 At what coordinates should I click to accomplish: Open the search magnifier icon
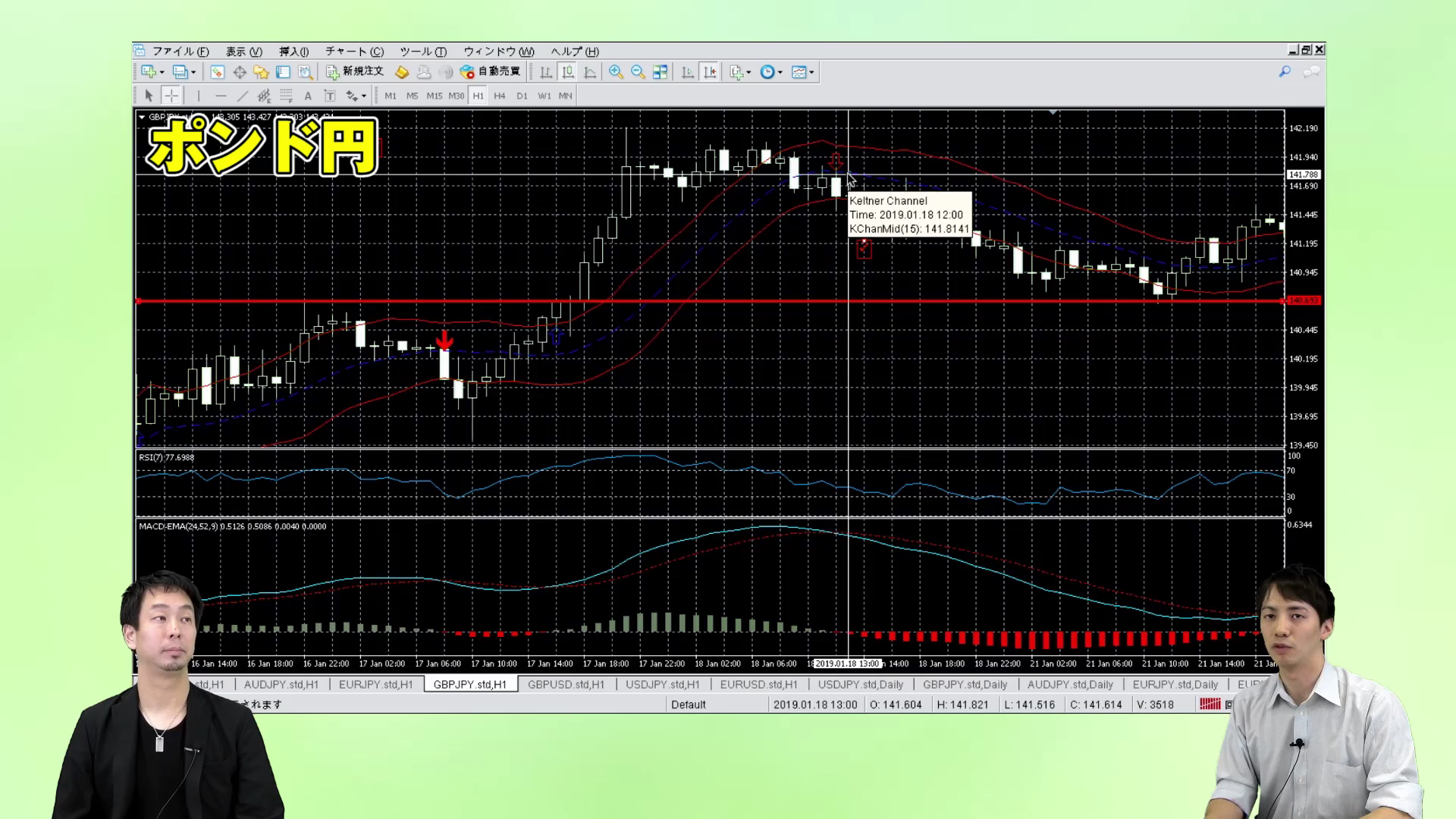pyautogui.click(x=1285, y=71)
